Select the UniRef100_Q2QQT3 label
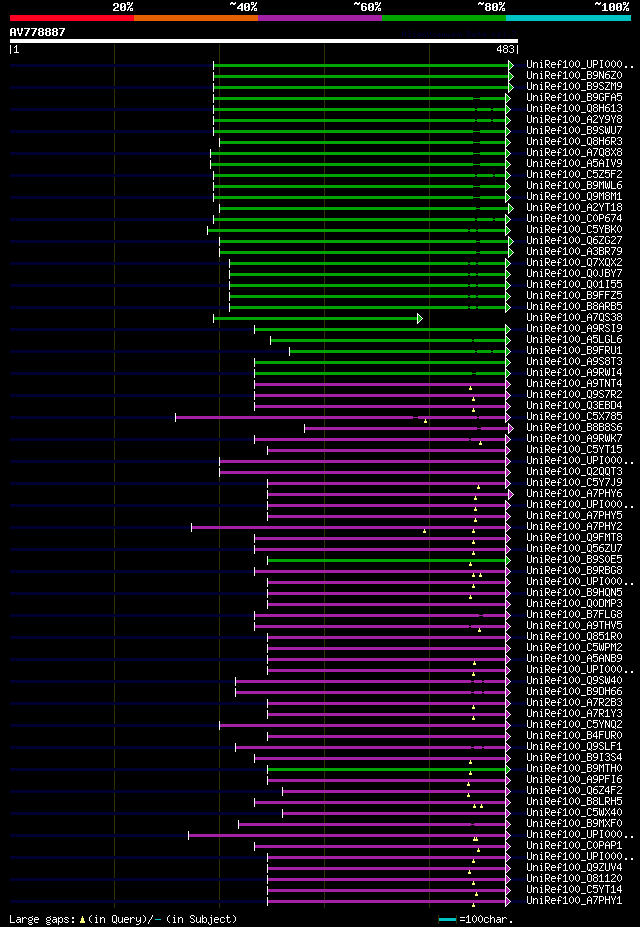640x927 pixels. coord(574,471)
